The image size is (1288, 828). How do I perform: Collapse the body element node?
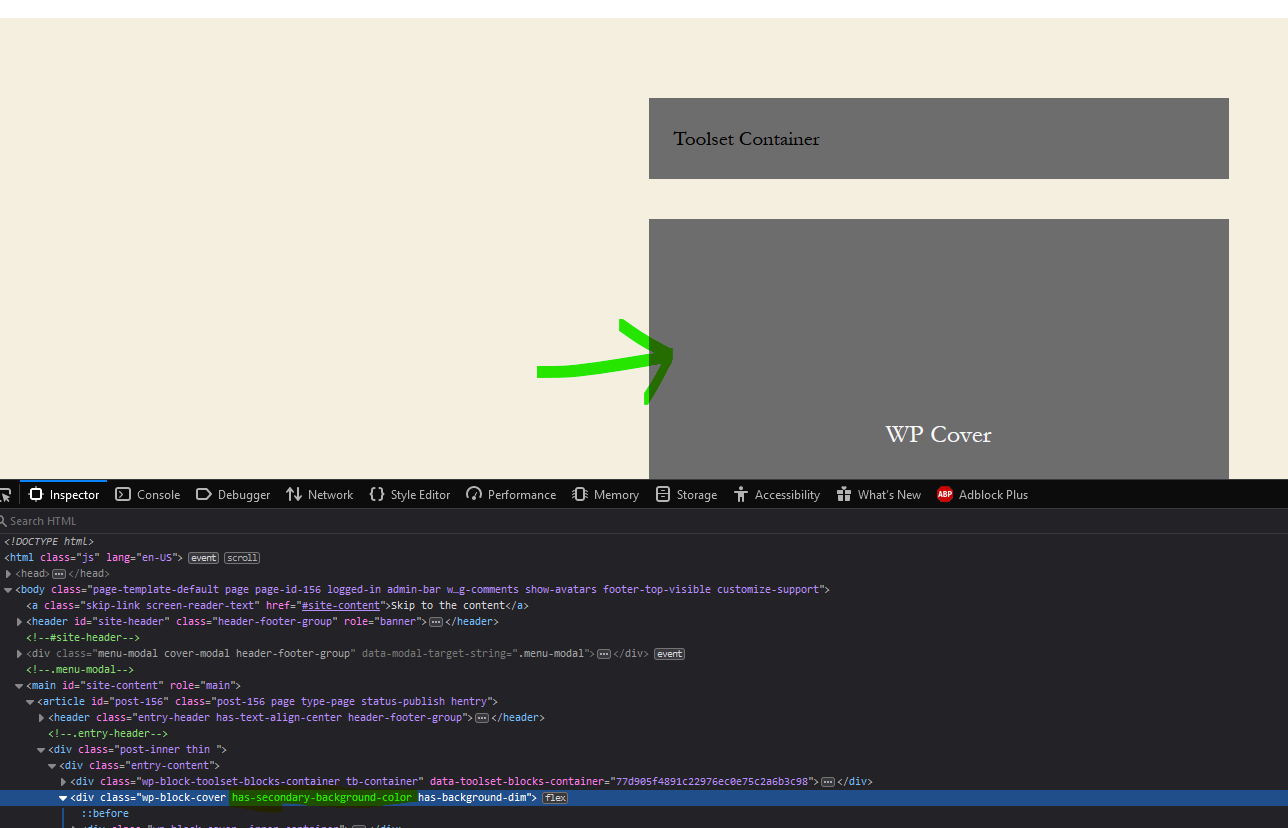pos(9,590)
